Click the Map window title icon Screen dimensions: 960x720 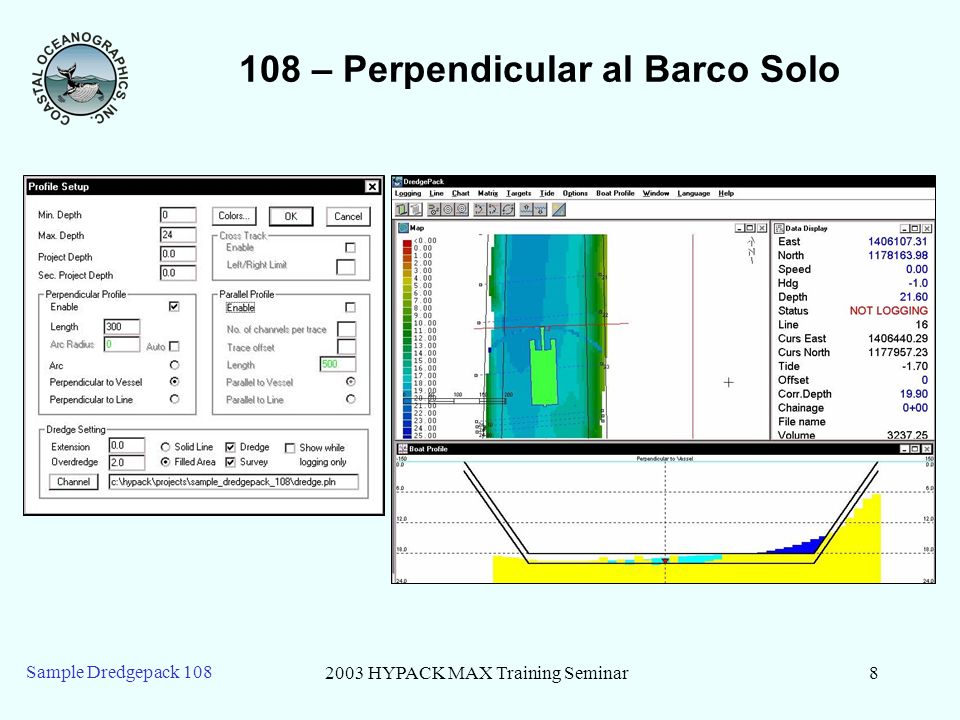click(403, 228)
